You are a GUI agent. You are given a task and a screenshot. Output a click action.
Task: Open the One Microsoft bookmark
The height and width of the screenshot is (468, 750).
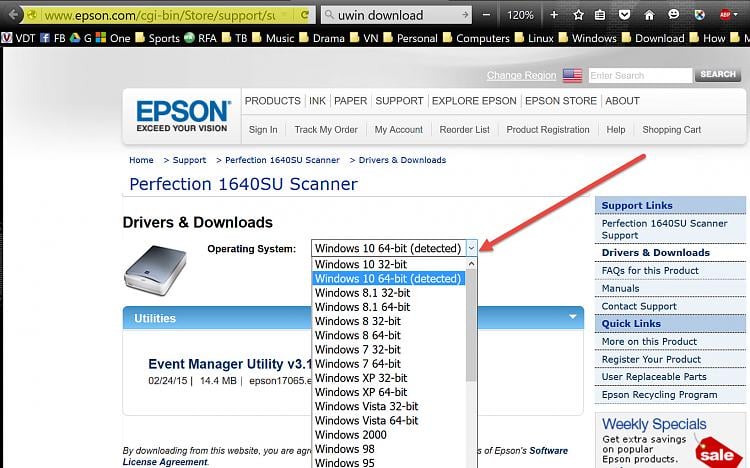pyautogui.click(x=113, y=38)
